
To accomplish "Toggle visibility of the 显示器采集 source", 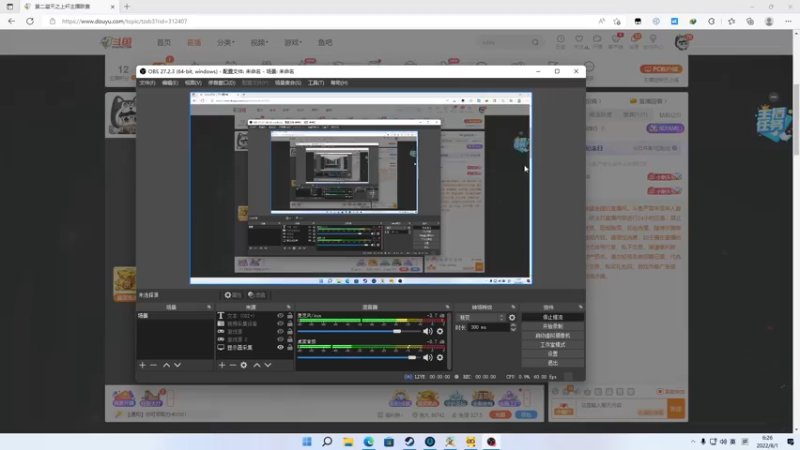I will coord(280,347).
